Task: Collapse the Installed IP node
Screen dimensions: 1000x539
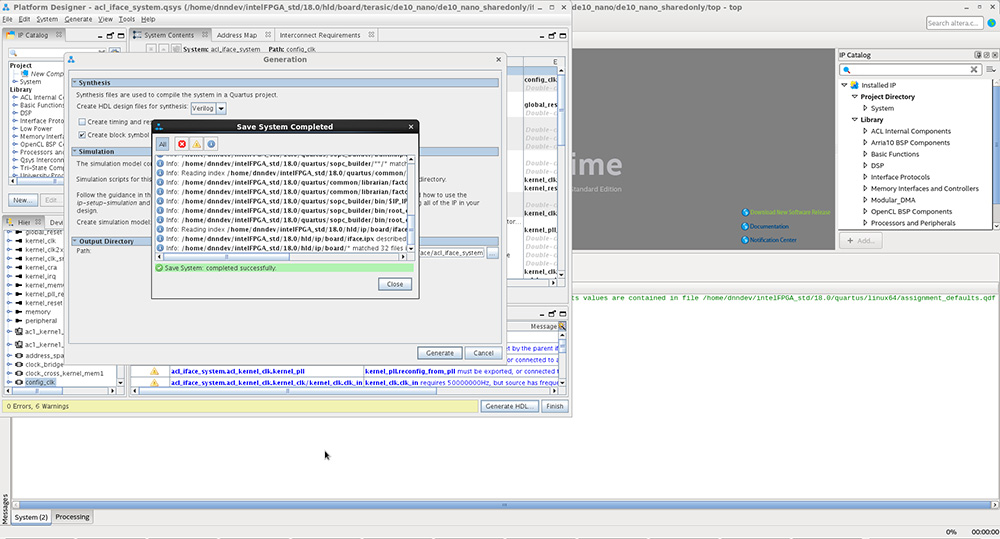Action: coord(844,85)
